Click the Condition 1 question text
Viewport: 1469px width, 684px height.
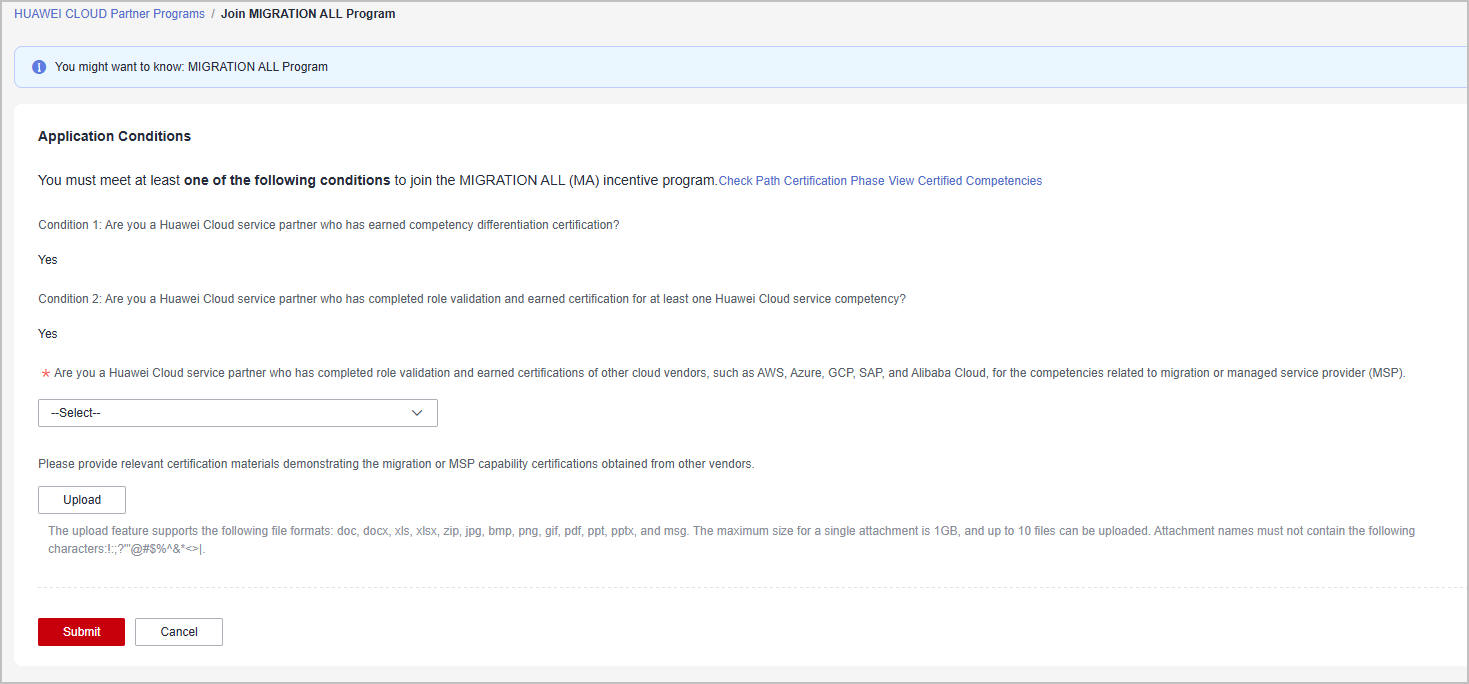click(x=329, y=225)
